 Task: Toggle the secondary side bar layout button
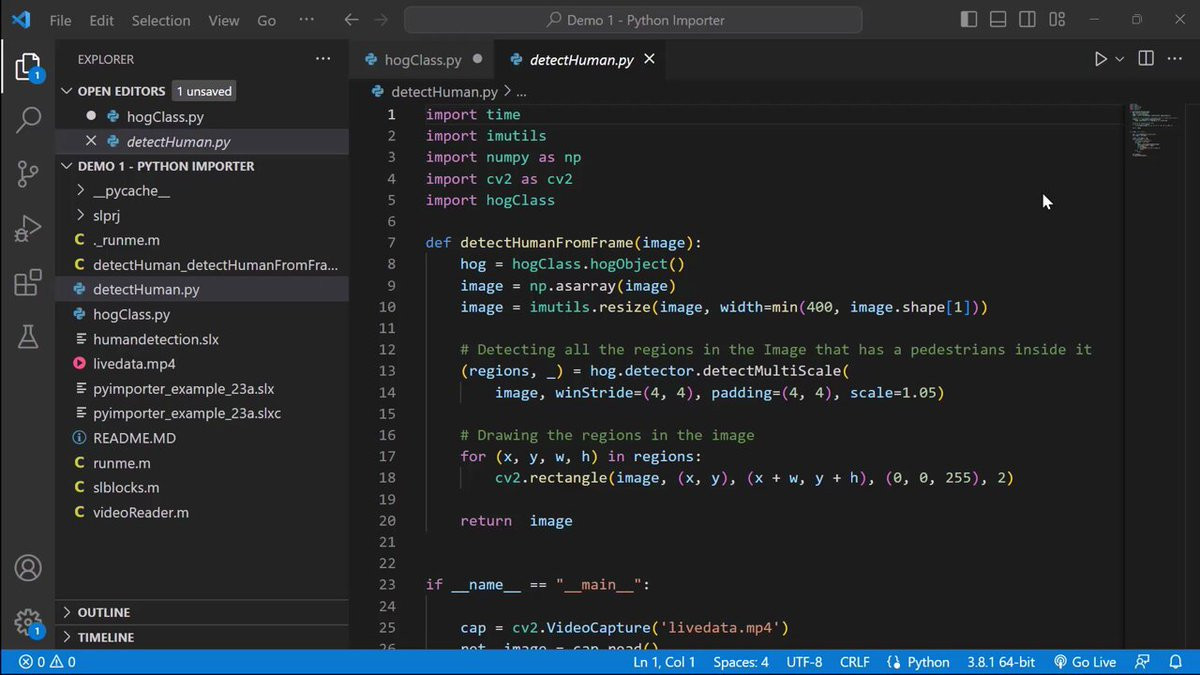[1027, 19]
